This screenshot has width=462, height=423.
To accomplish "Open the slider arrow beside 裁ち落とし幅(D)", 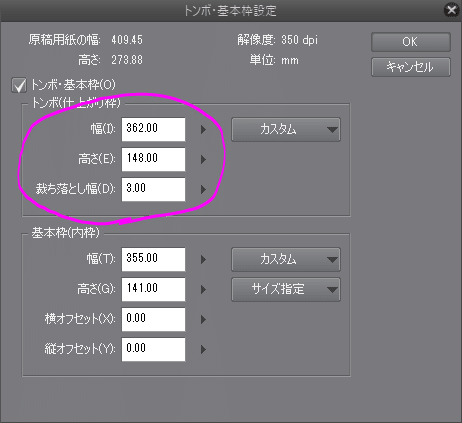I will [x=203, y=189].
